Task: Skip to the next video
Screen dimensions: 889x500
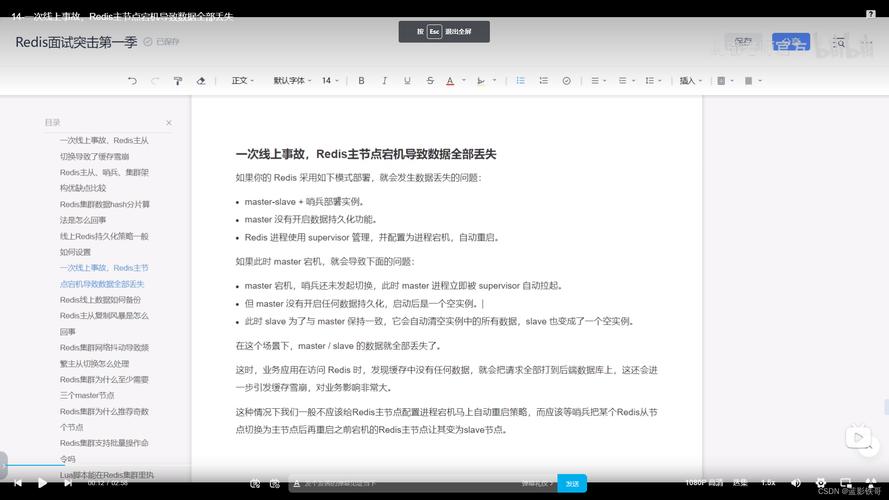Action: [x=67, y=483]
